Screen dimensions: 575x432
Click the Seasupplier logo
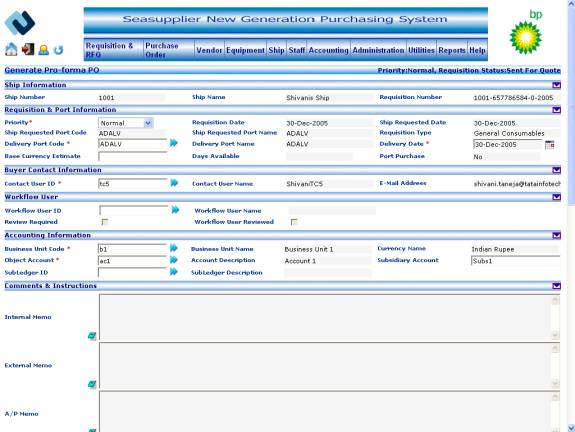tap(20, 23)
